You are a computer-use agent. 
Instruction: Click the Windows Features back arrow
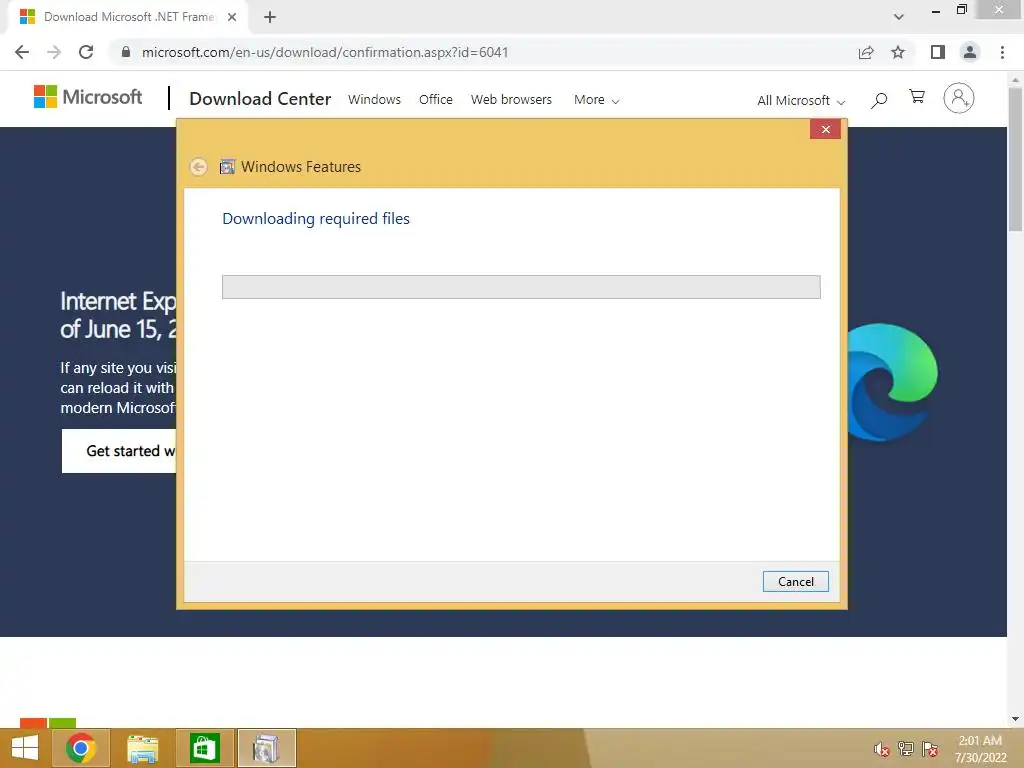[x=199, y=167]
